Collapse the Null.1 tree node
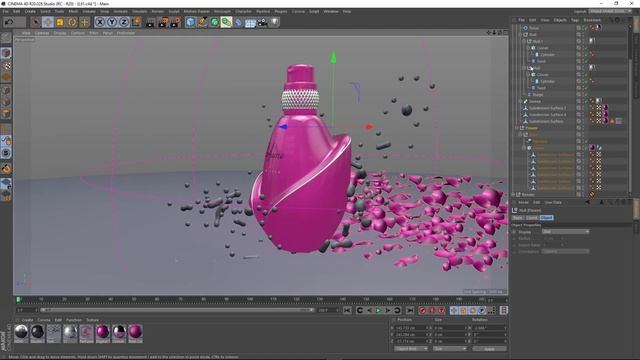 [x=524, y=41]
